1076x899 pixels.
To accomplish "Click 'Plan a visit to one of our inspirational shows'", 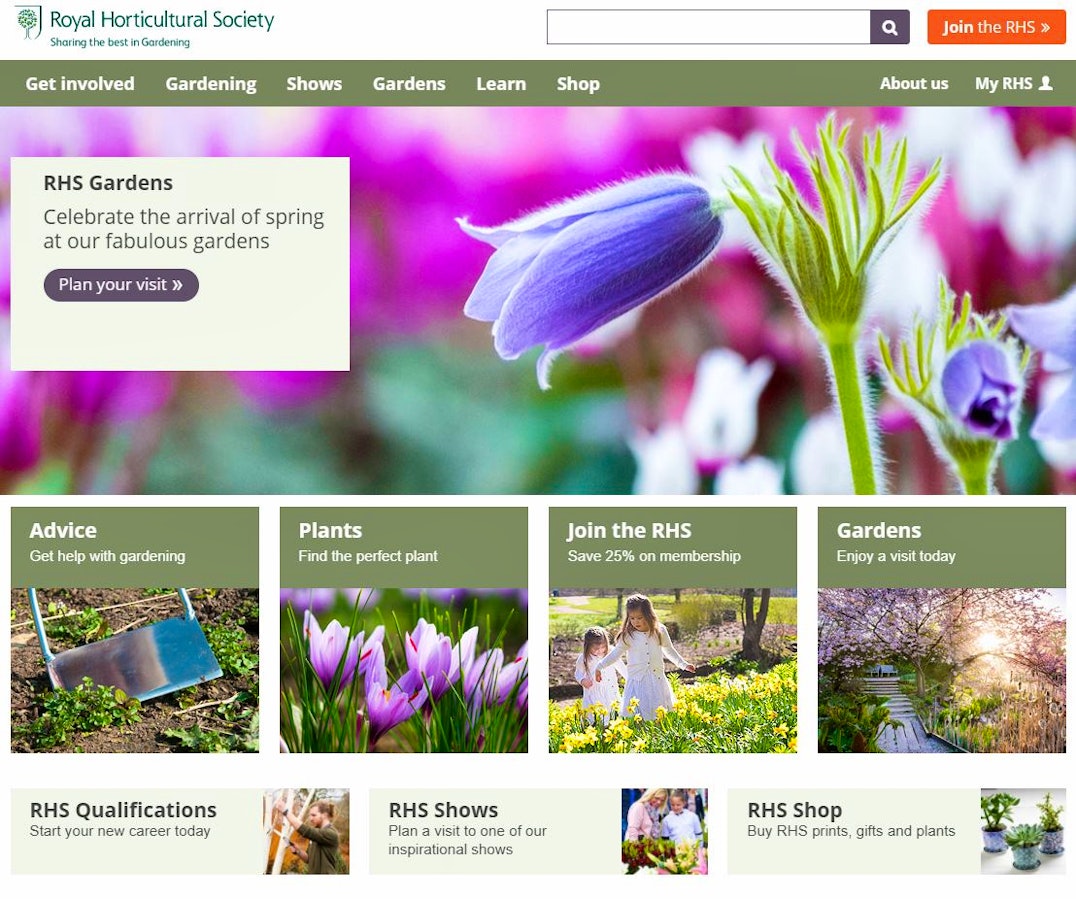I will click(x=467, y=840).
